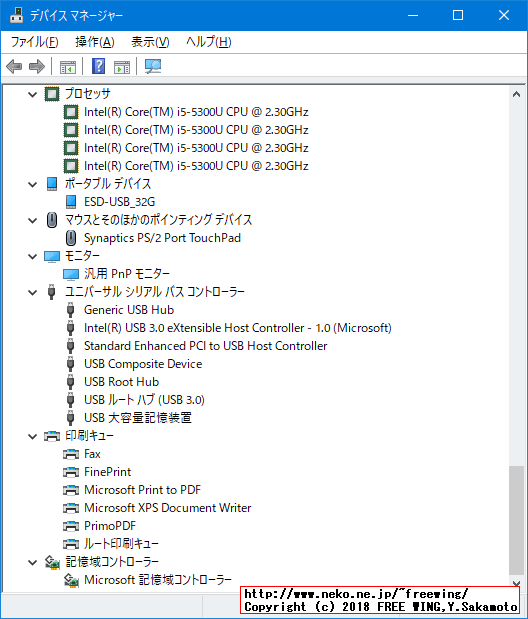The height and width of the screenshot is (619, 528).
Task: Click the scrollbar down arrow
Action: [x=516, y=583]
